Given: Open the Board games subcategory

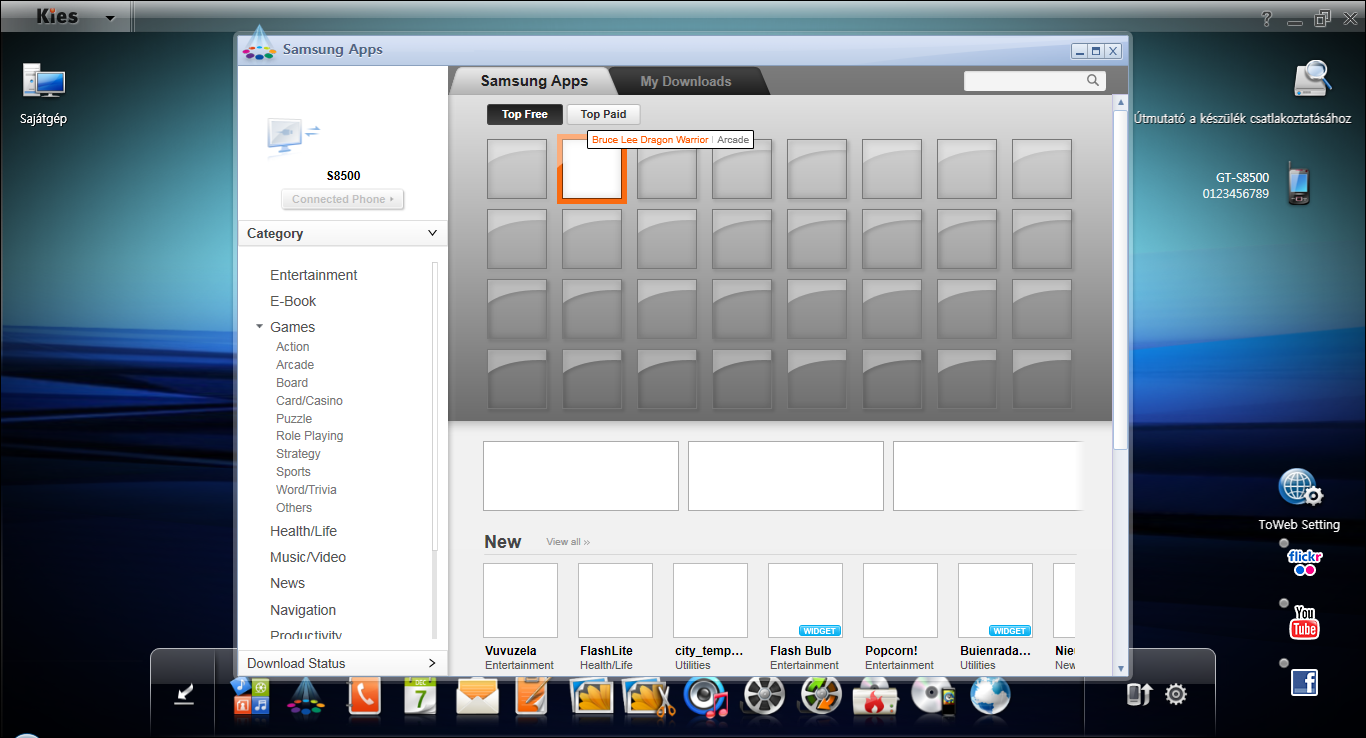Looking at the screenshot, I should tap(292, 383).
